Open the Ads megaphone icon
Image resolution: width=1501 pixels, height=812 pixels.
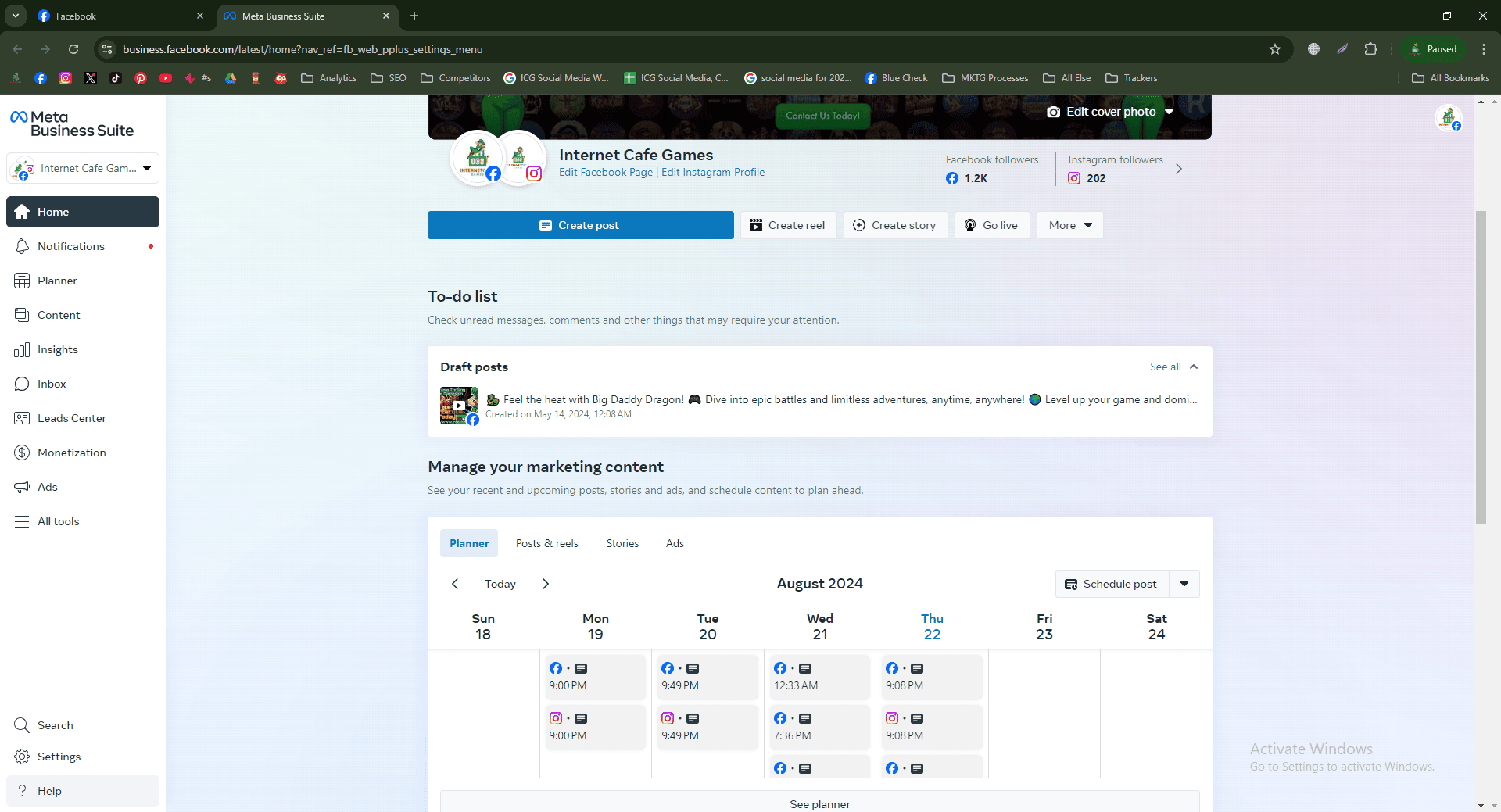[22, 487]
